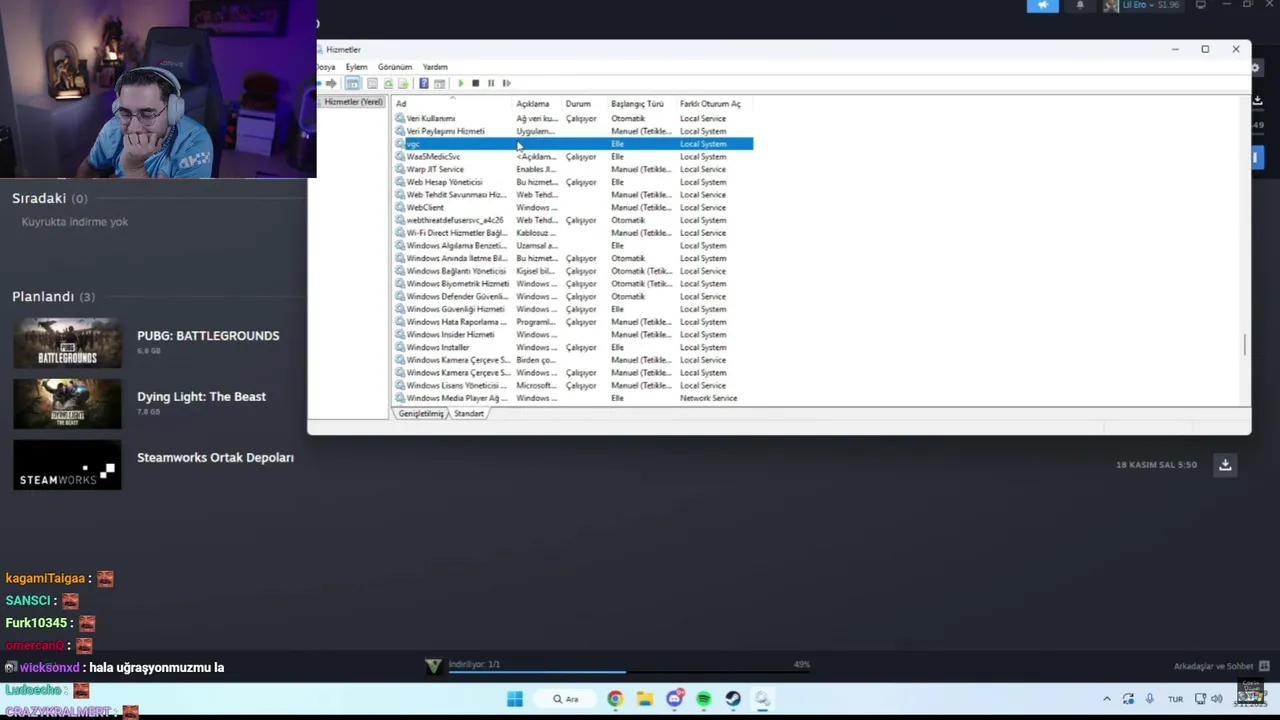Click the download icon next to scheduled date
The image size is (1280, 720).
[1225, 464]
